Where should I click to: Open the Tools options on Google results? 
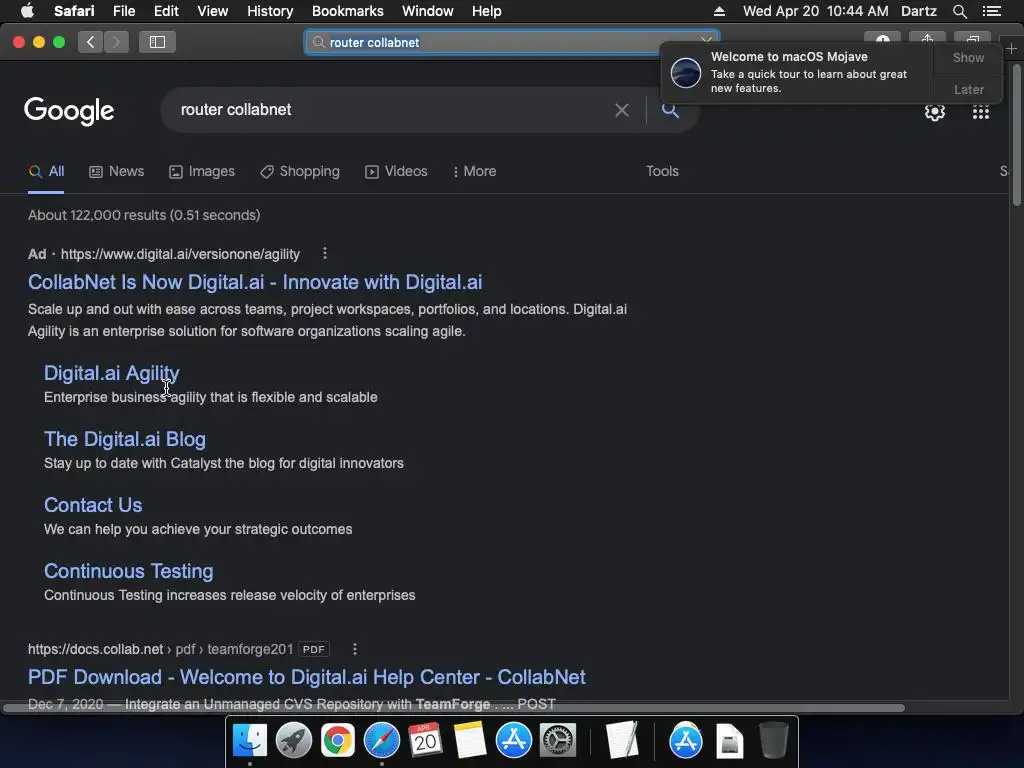coord(662,171)
